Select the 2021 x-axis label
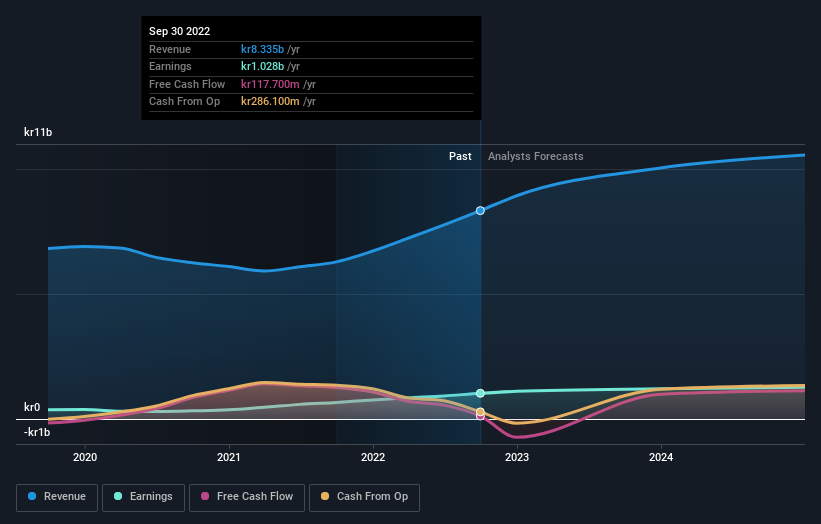The width and height of the screenshot is (821, 524). tap(229, 457)
